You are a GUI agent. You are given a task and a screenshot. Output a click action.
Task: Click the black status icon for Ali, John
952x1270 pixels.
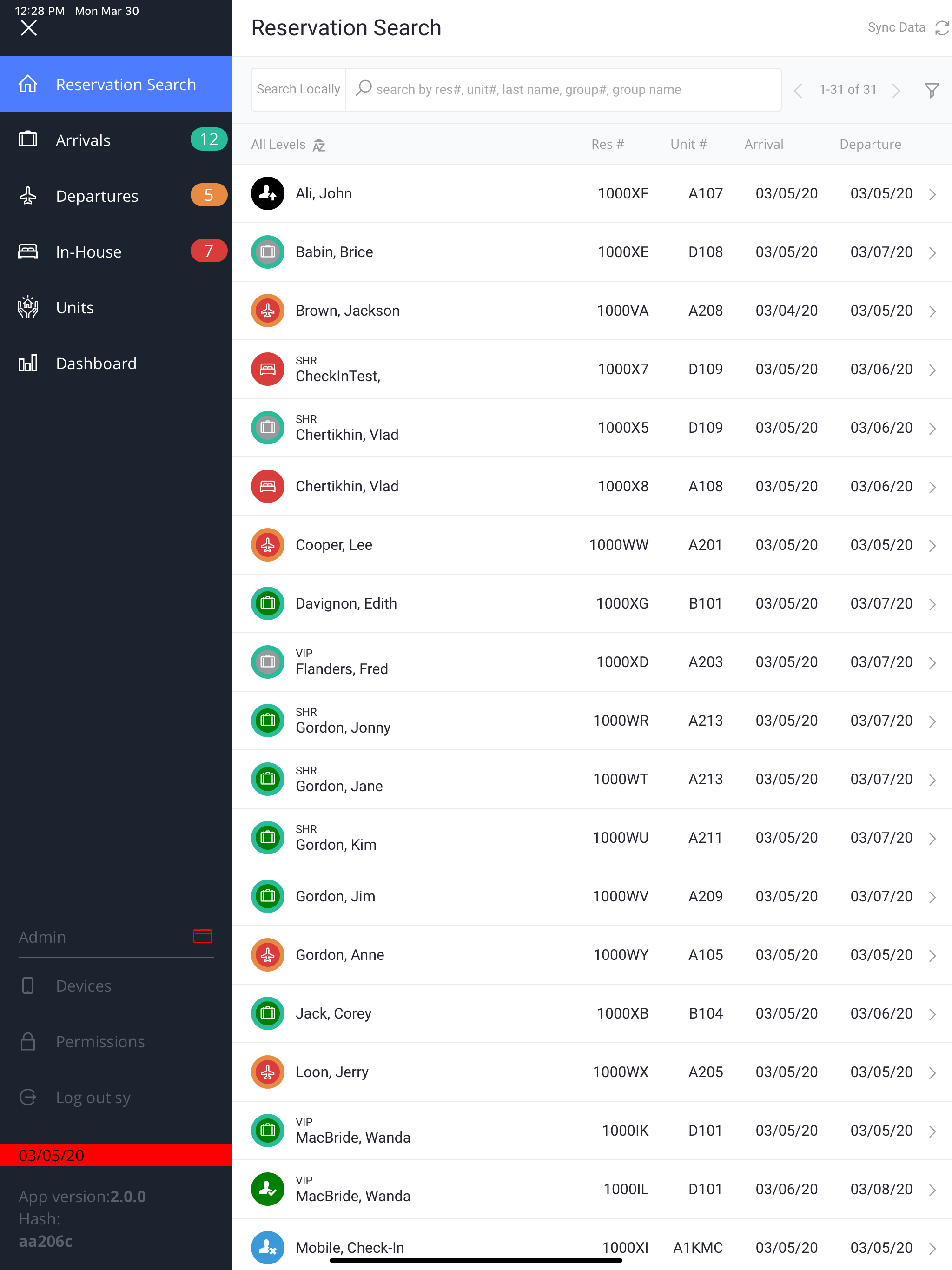click(268, 193)
